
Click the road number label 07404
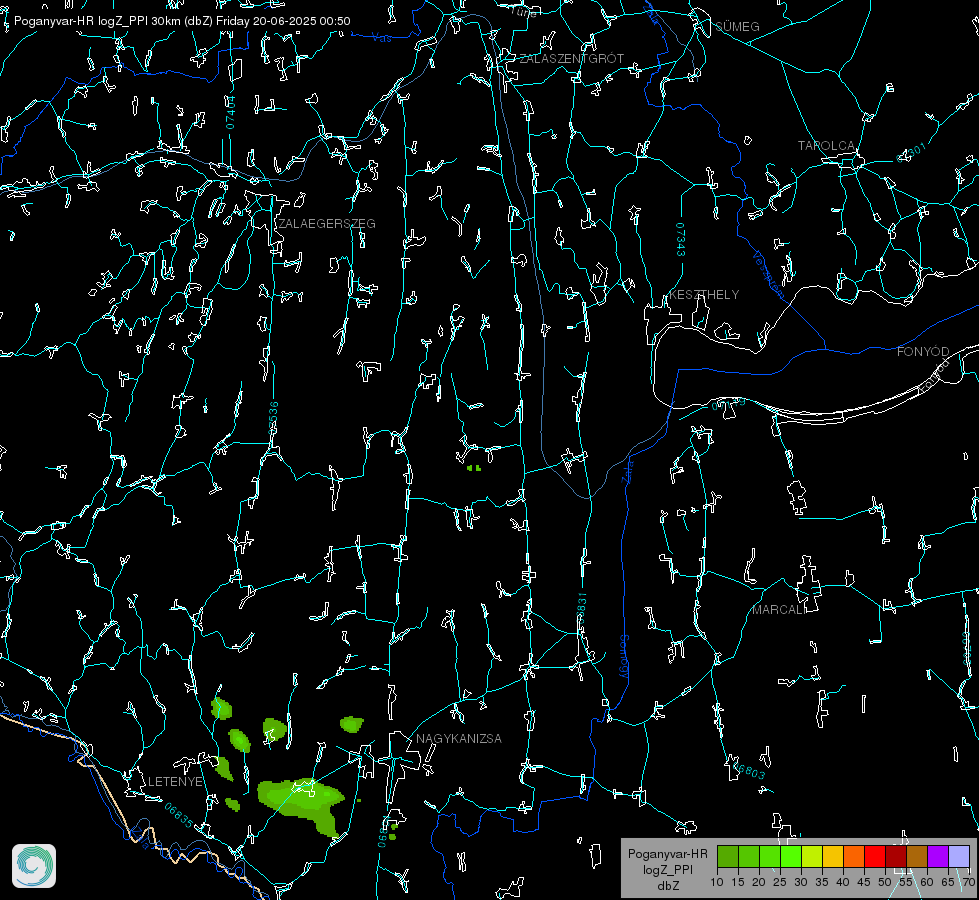(x=230, y=113)
